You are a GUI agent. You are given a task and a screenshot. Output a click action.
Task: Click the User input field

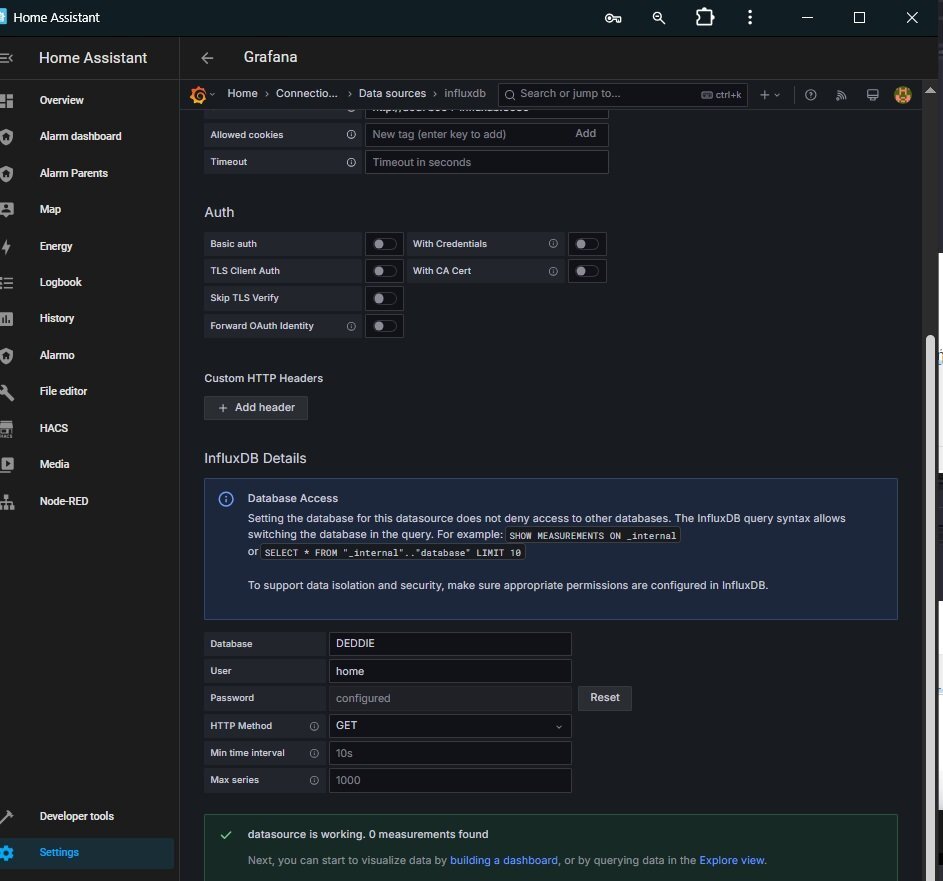point(450,671)
